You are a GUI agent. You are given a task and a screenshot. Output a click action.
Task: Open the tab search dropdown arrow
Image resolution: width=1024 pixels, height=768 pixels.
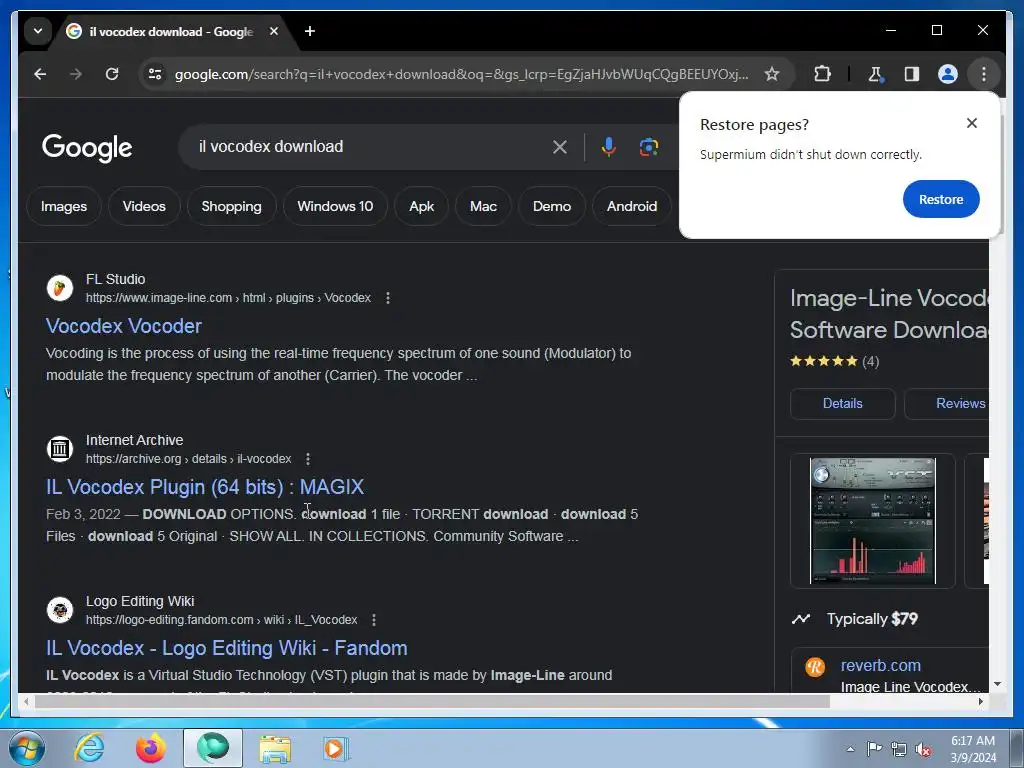(x=38, y=31)
